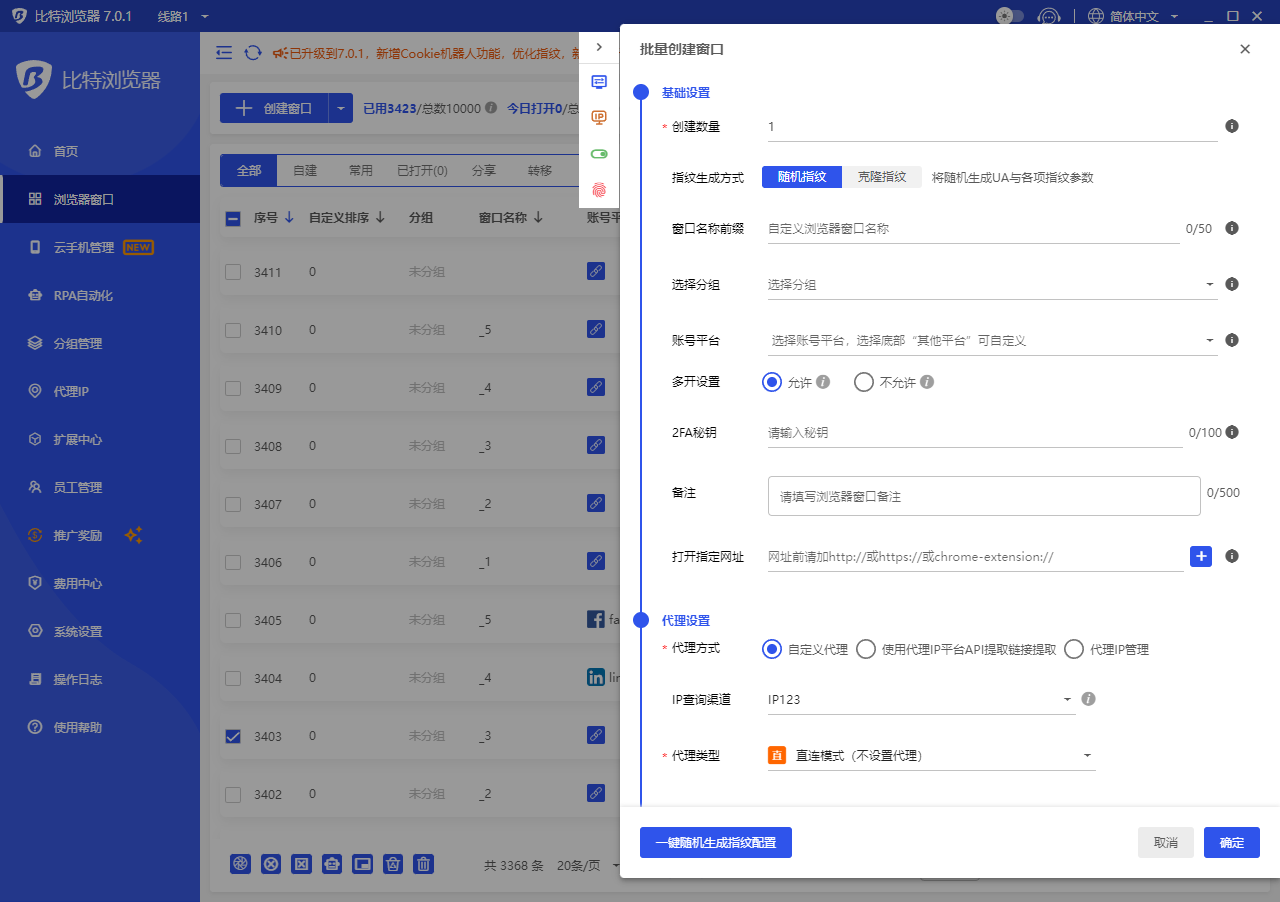
Task: Click the 一键随机生成指纹配置 button
Action: (x=715, y=843)
